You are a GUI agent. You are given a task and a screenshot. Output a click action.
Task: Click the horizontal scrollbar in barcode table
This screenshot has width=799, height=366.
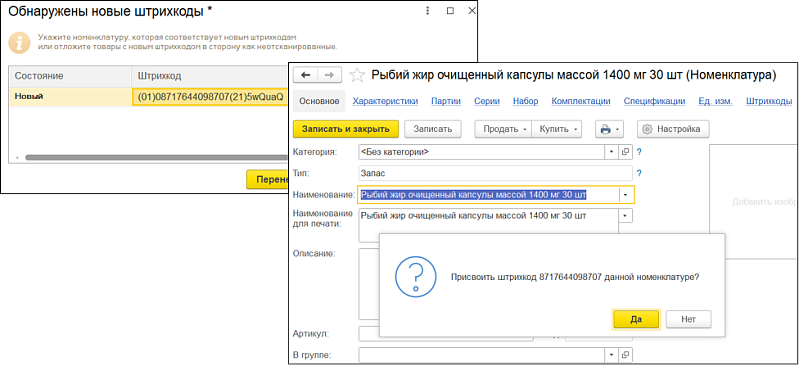(156, 158)
